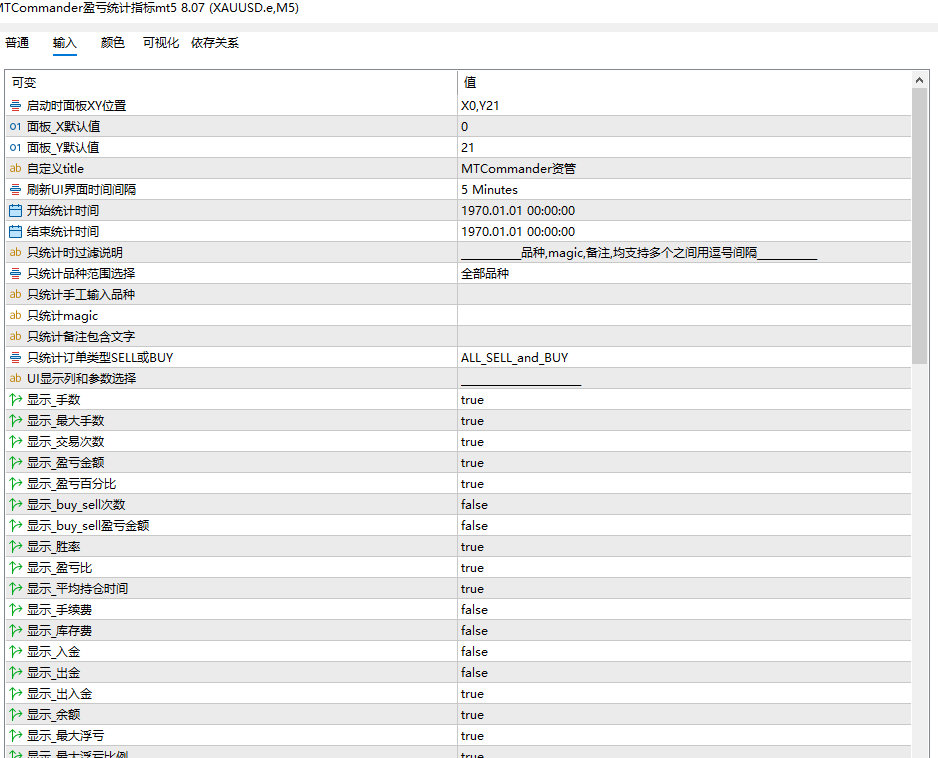
Task: Click the string icon beside 只统计备注包含文字
Action: point(16,336)
